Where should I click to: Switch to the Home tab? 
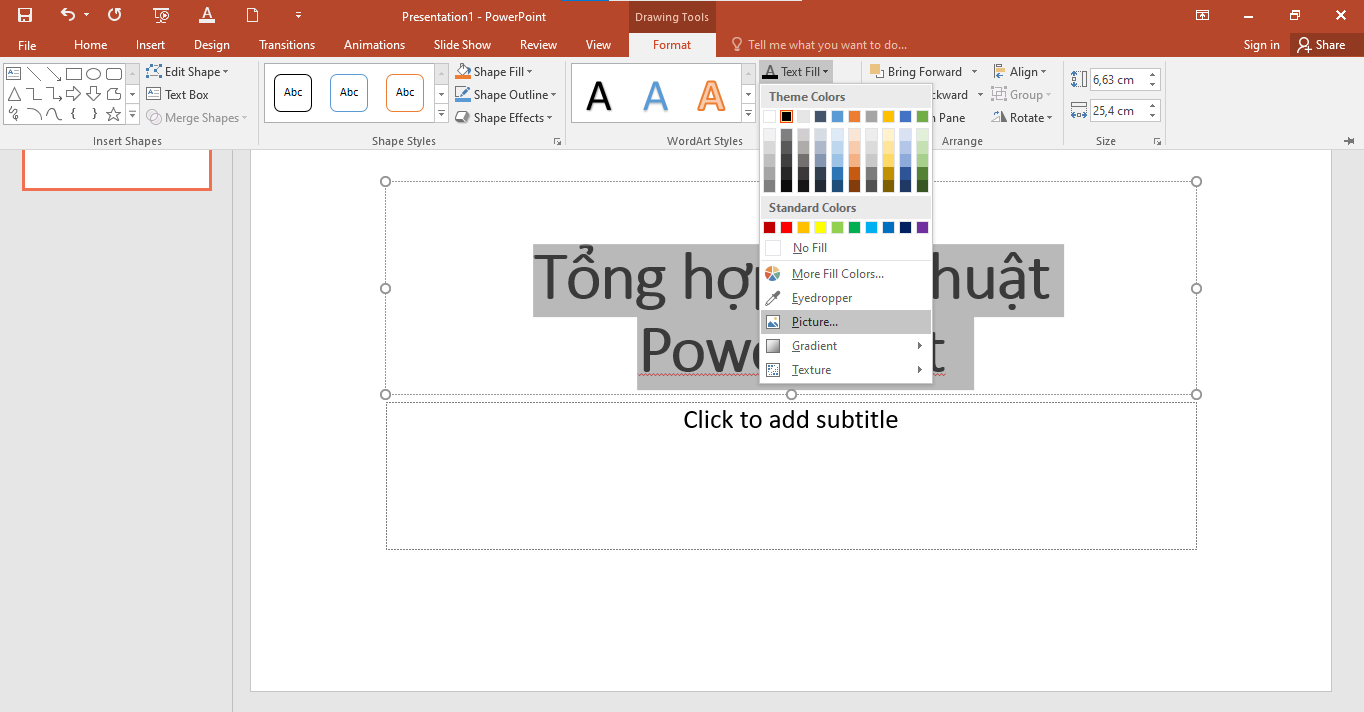[91, 45]
